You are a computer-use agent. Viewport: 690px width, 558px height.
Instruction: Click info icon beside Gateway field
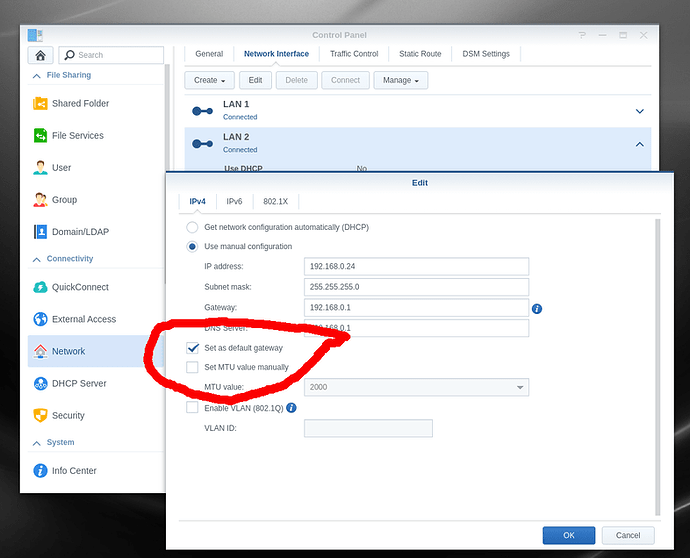tap(537, 308)
